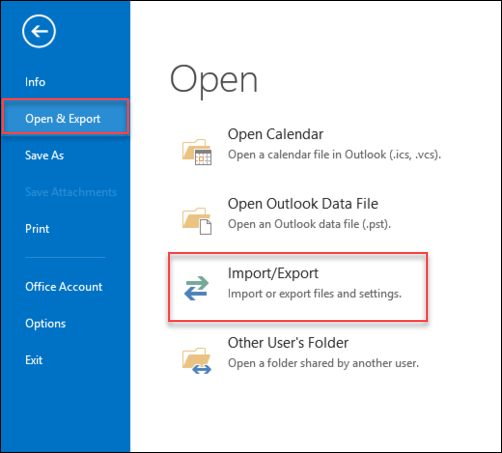Open the Print page
The width and height of the screenshot is (502, 453).
[x=37, y=229]
